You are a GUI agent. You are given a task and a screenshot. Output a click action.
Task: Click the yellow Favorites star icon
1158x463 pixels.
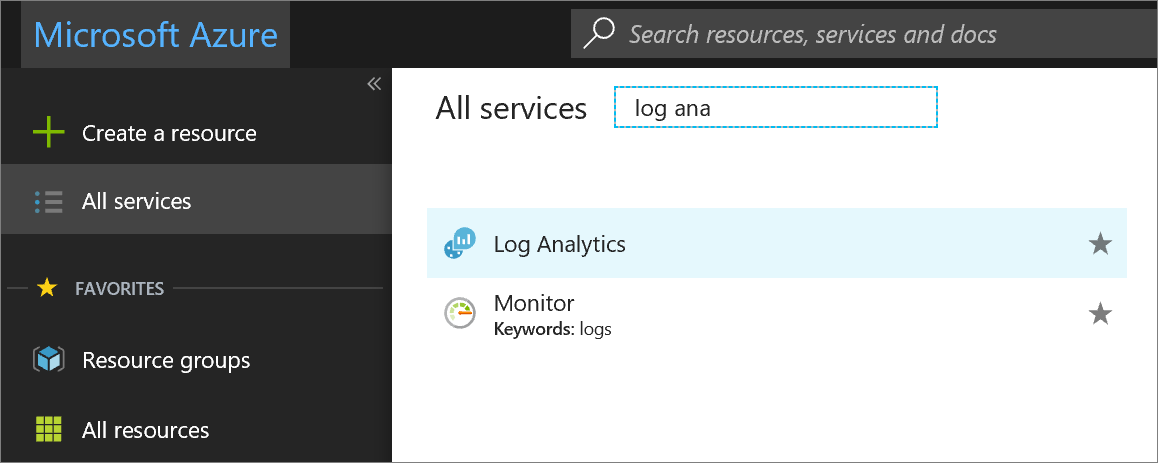46,289
